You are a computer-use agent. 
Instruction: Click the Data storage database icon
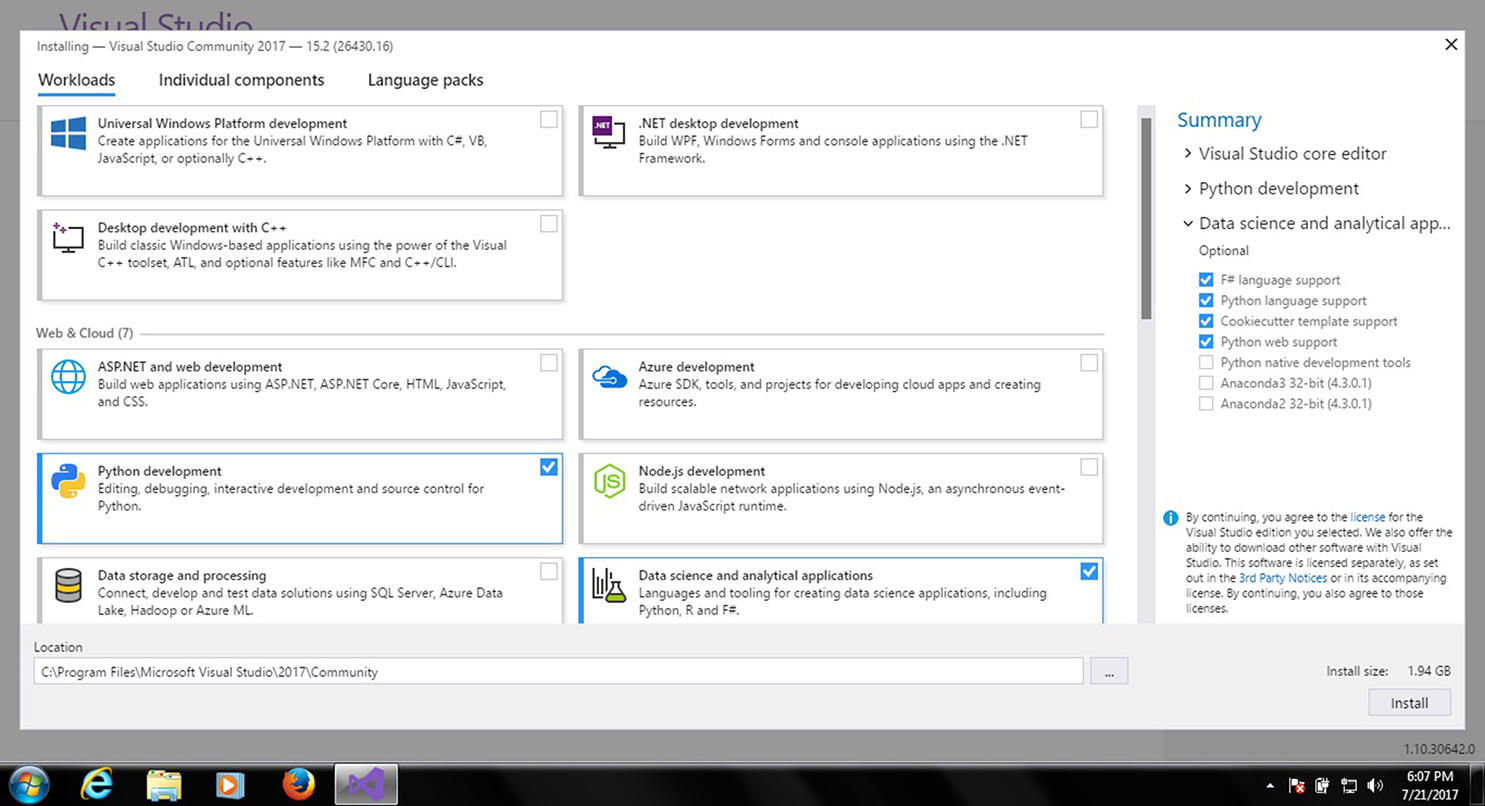pos(68,585)
